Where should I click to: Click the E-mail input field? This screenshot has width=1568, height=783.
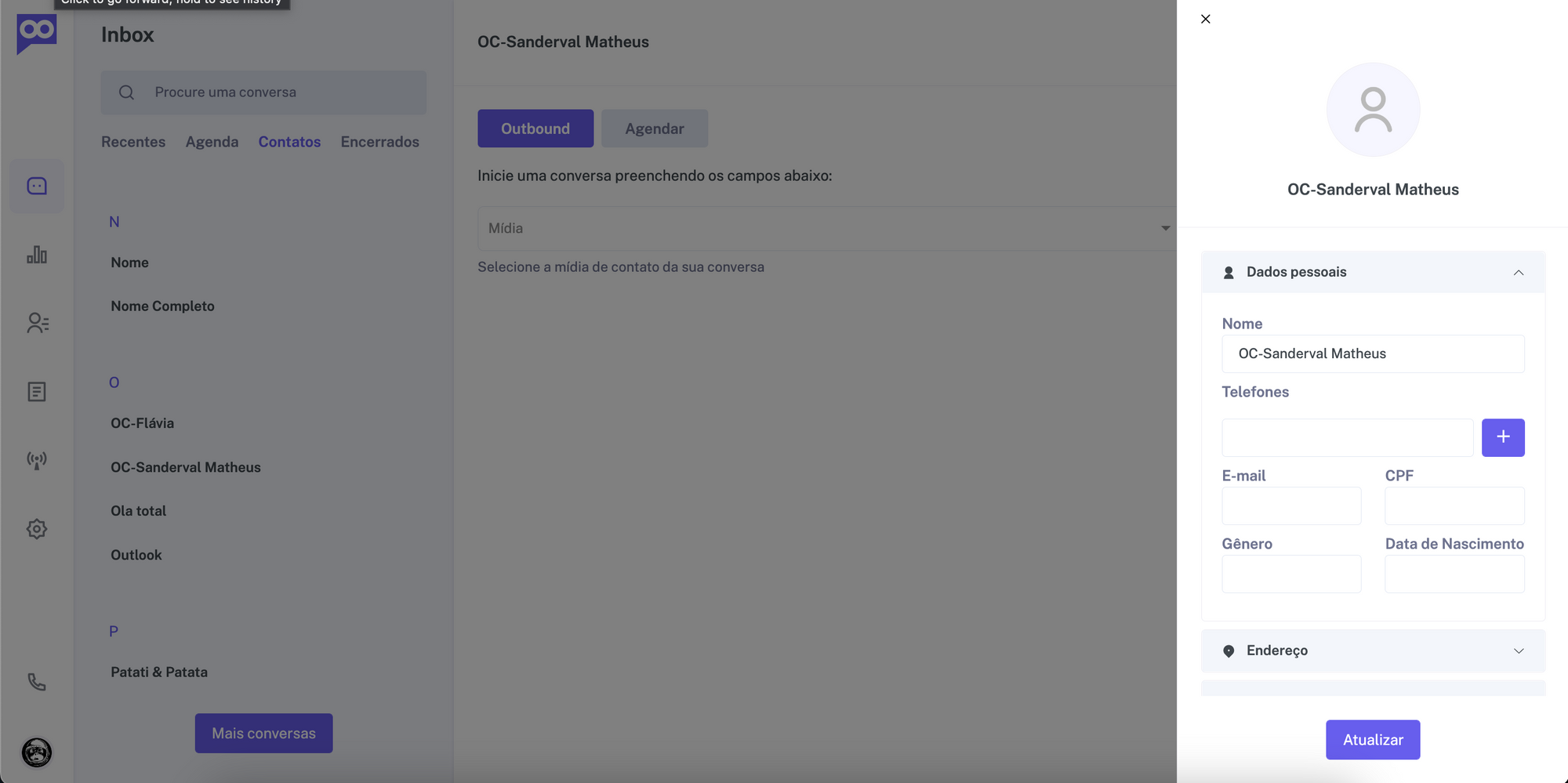point(1291,506)
